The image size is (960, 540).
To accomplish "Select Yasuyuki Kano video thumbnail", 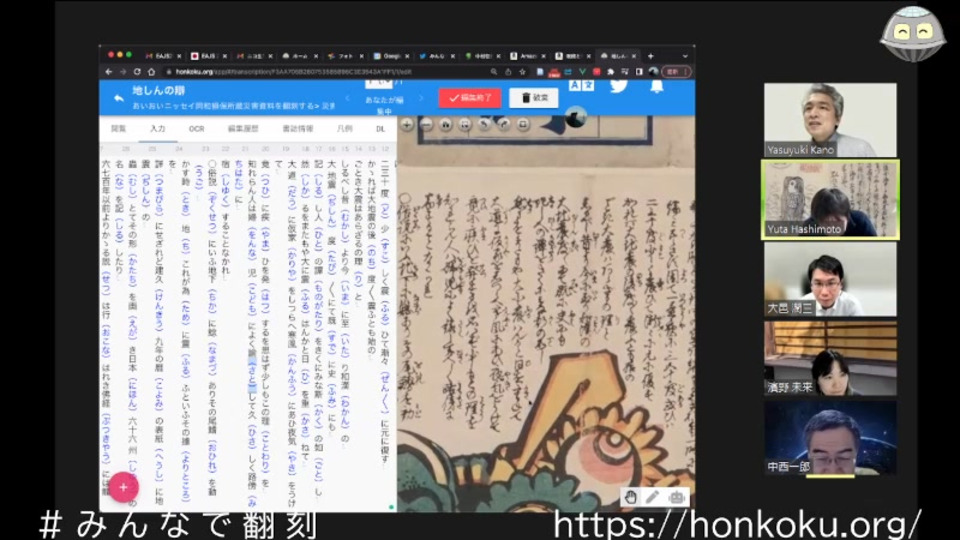I will 830,120.
